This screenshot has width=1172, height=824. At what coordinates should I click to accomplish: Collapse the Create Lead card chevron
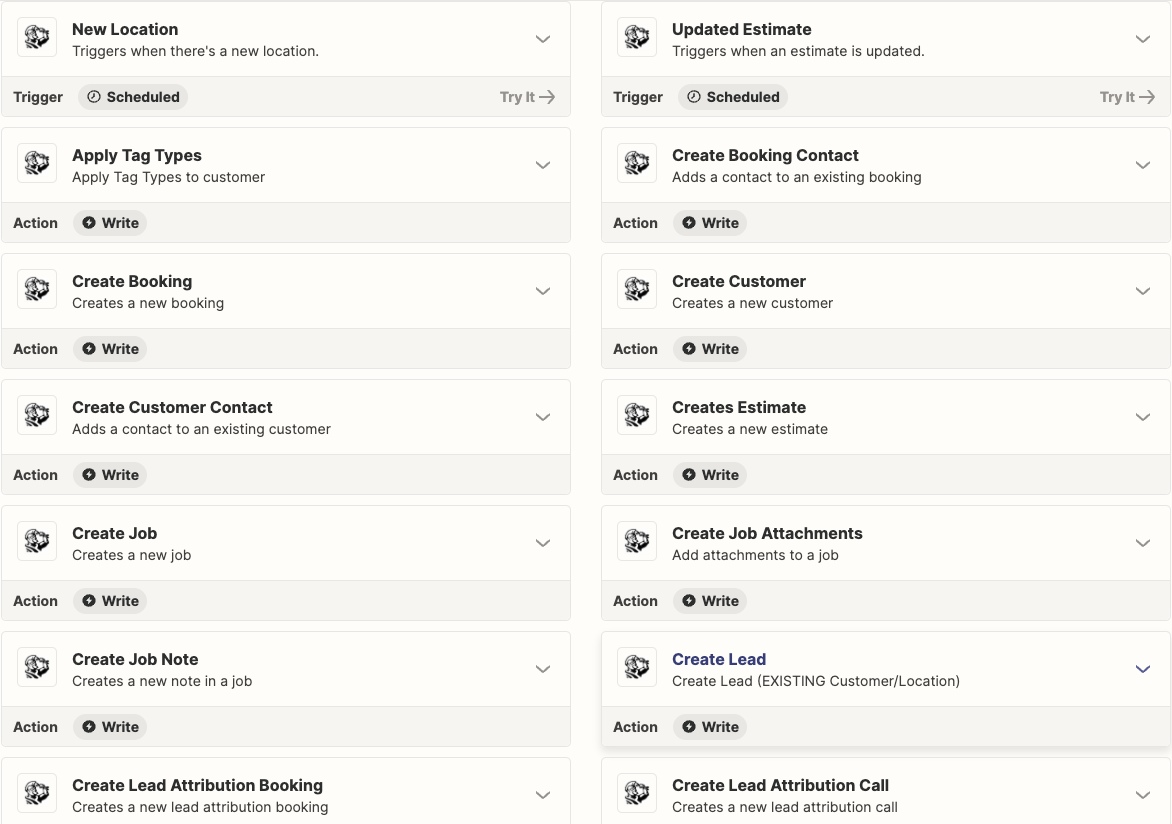coord(1143,669)
